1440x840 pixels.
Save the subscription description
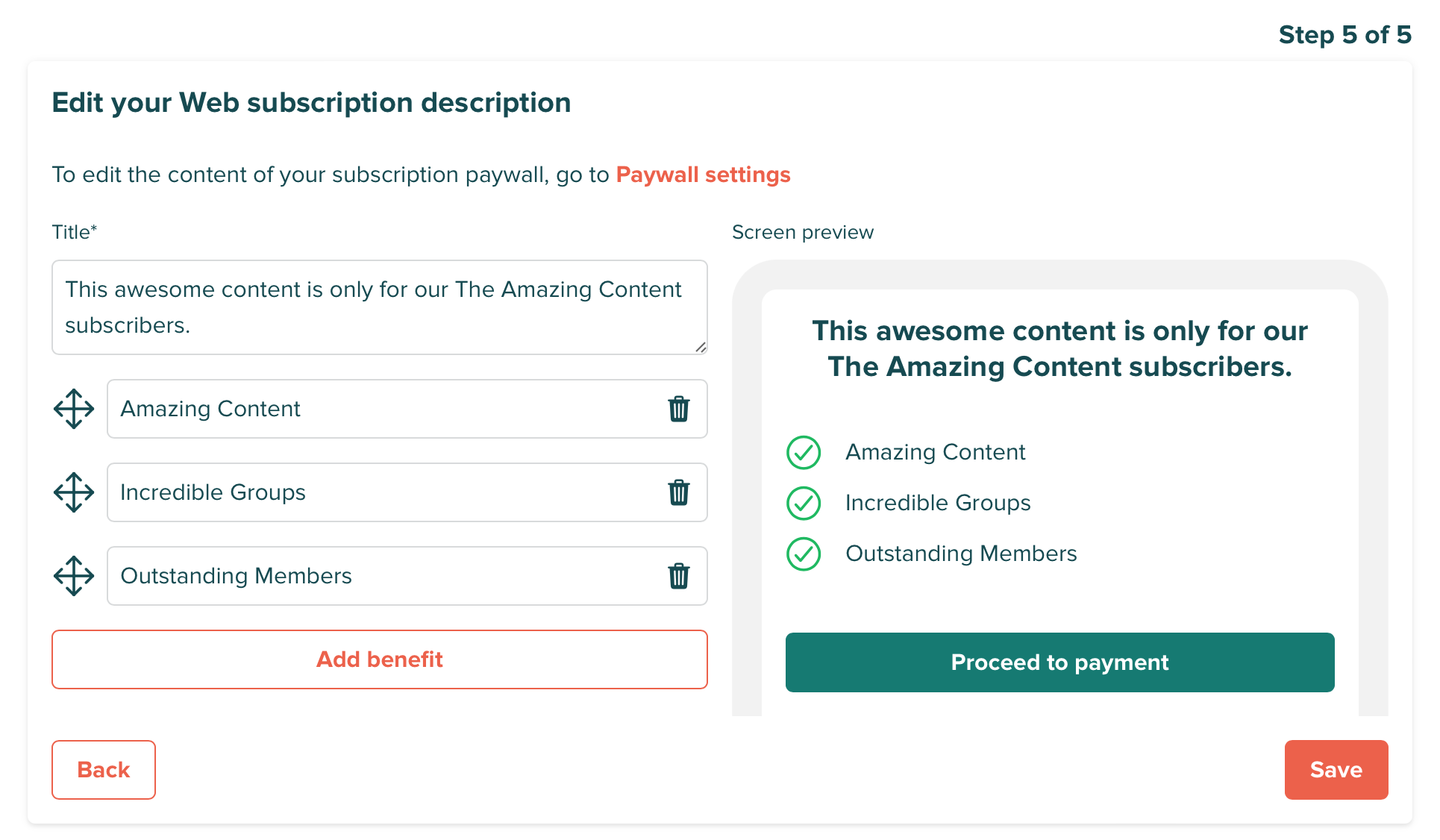coord(1336,770)
